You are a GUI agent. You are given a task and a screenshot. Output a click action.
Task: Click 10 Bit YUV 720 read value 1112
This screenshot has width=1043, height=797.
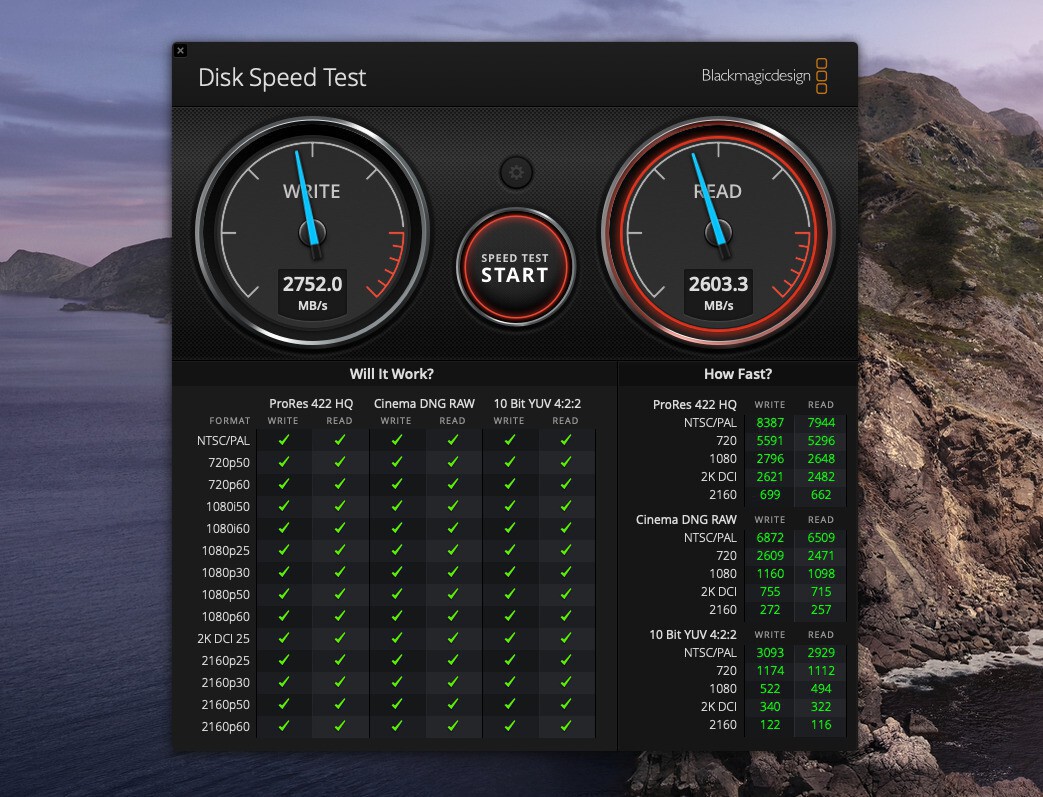pos(821,671)
